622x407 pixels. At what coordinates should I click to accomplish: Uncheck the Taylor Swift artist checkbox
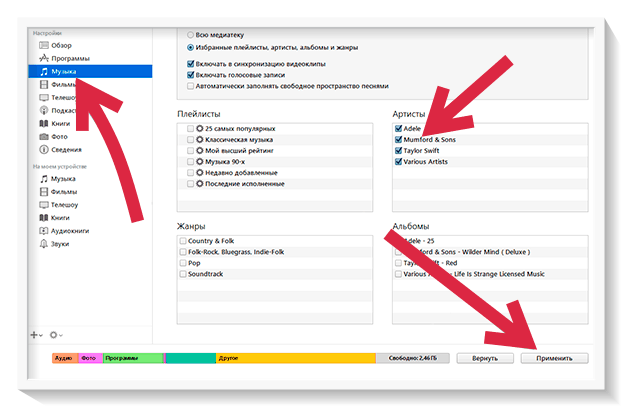point(399,150)
